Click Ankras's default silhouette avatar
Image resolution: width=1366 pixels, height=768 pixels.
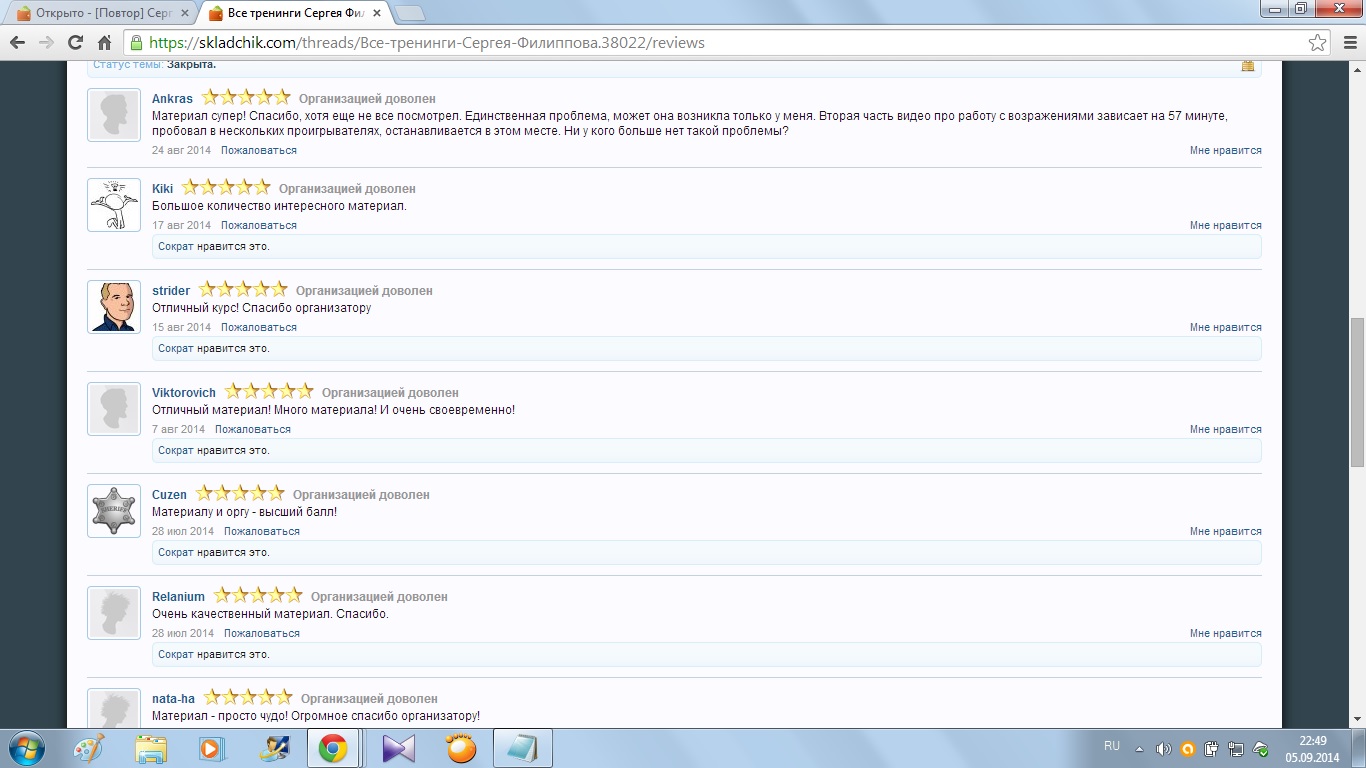114,115
